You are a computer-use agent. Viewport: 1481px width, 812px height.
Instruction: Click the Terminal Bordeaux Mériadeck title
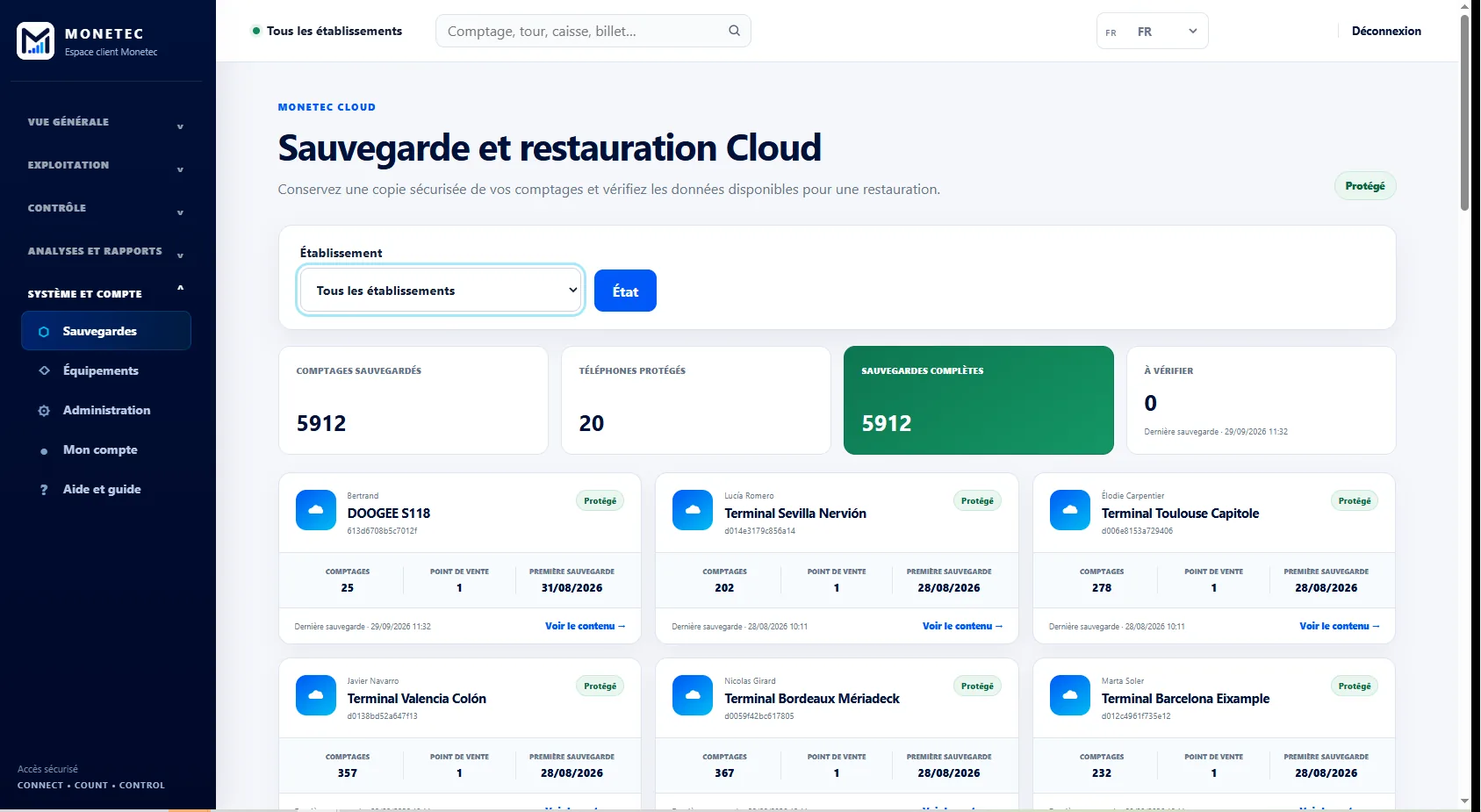pyautogui.click(x=812, y=699)
